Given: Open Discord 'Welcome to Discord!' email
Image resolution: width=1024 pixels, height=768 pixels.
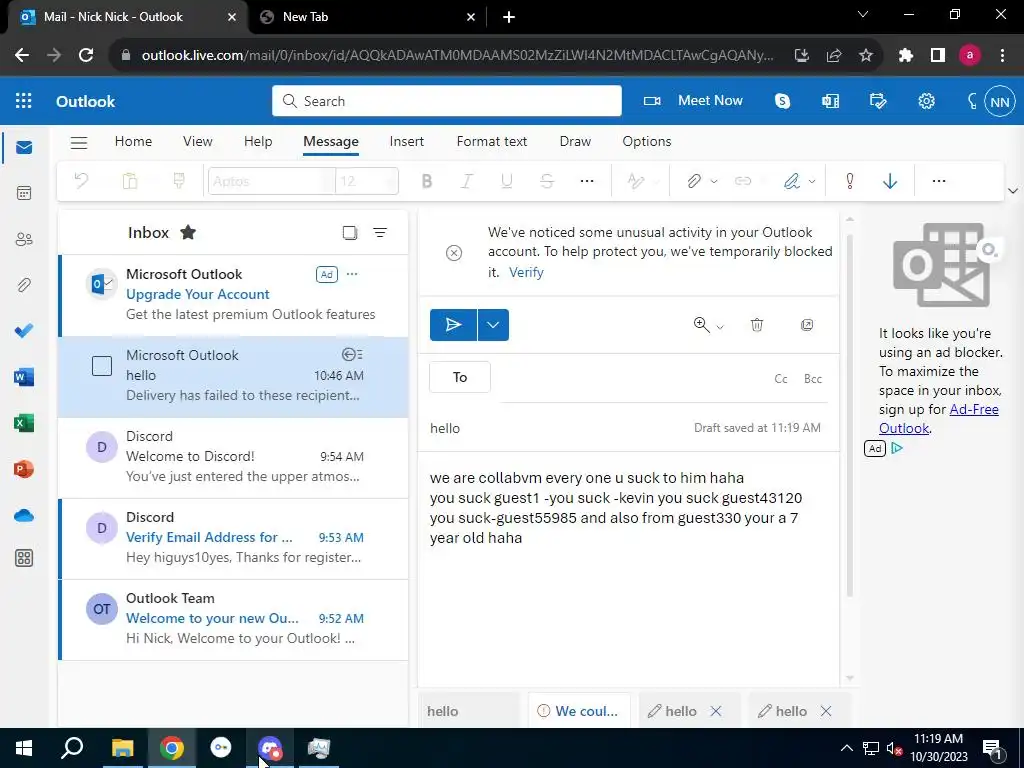Looking at the screenshot, I should [x=233, y=457].
